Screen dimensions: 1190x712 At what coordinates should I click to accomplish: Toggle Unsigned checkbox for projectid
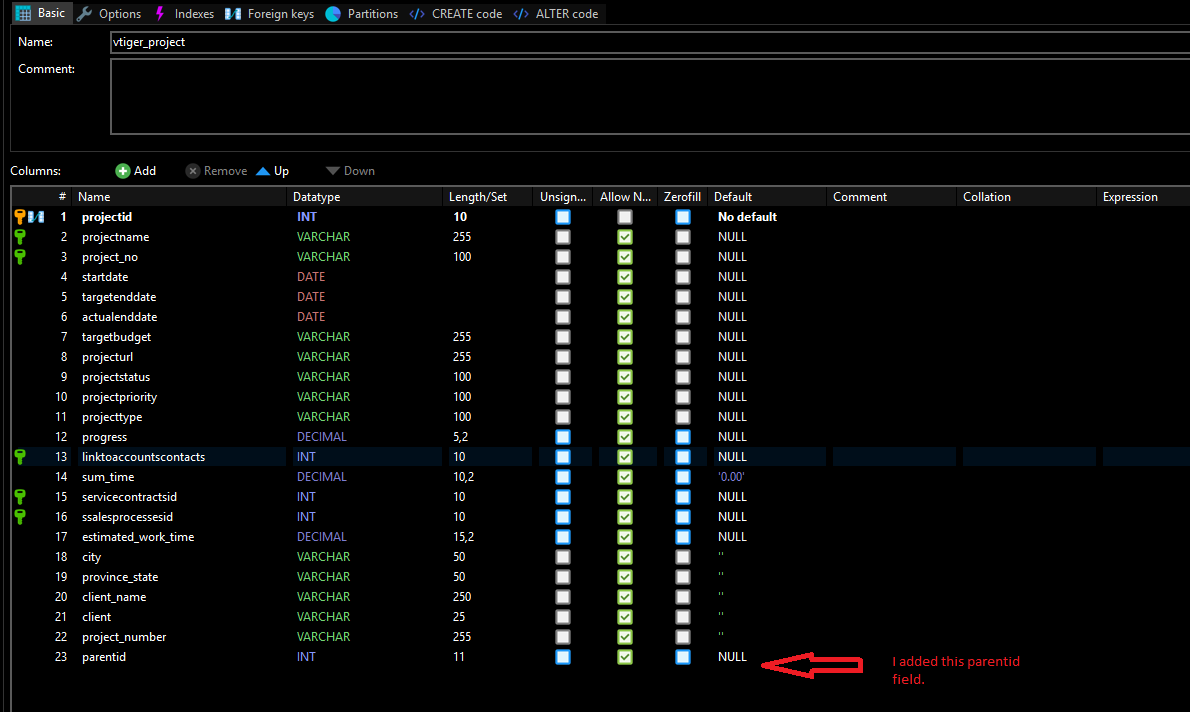pyautogui.click(x=562, y=217)
